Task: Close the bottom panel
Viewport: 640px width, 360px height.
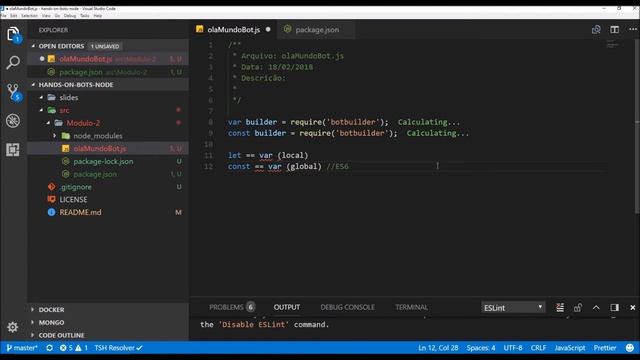Action: (633, 307)
